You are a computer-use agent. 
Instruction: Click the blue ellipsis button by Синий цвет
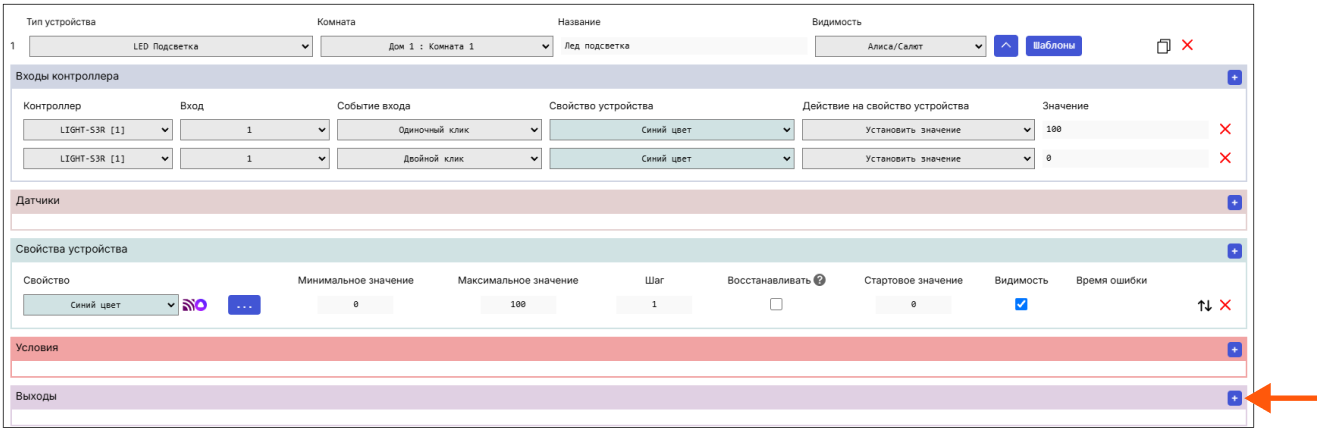244,306
